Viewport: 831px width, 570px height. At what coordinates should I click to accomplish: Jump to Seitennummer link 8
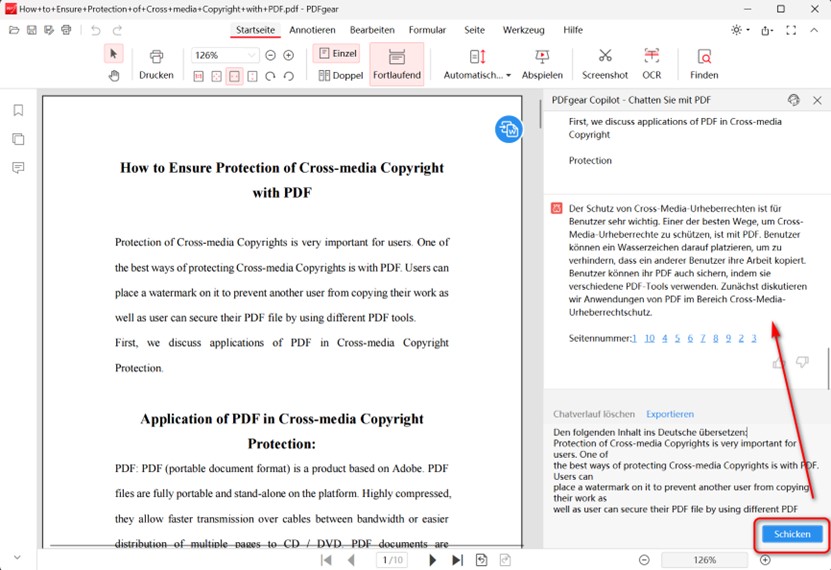[x=715, y=338]
